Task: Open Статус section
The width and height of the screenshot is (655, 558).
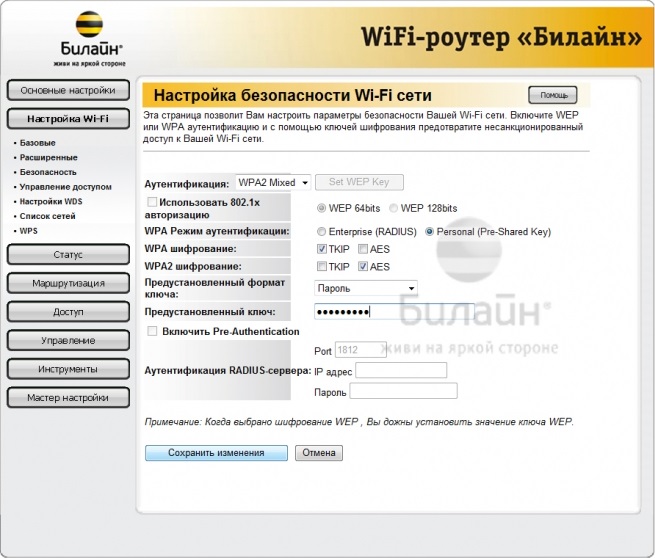Action: click(68, 254)
